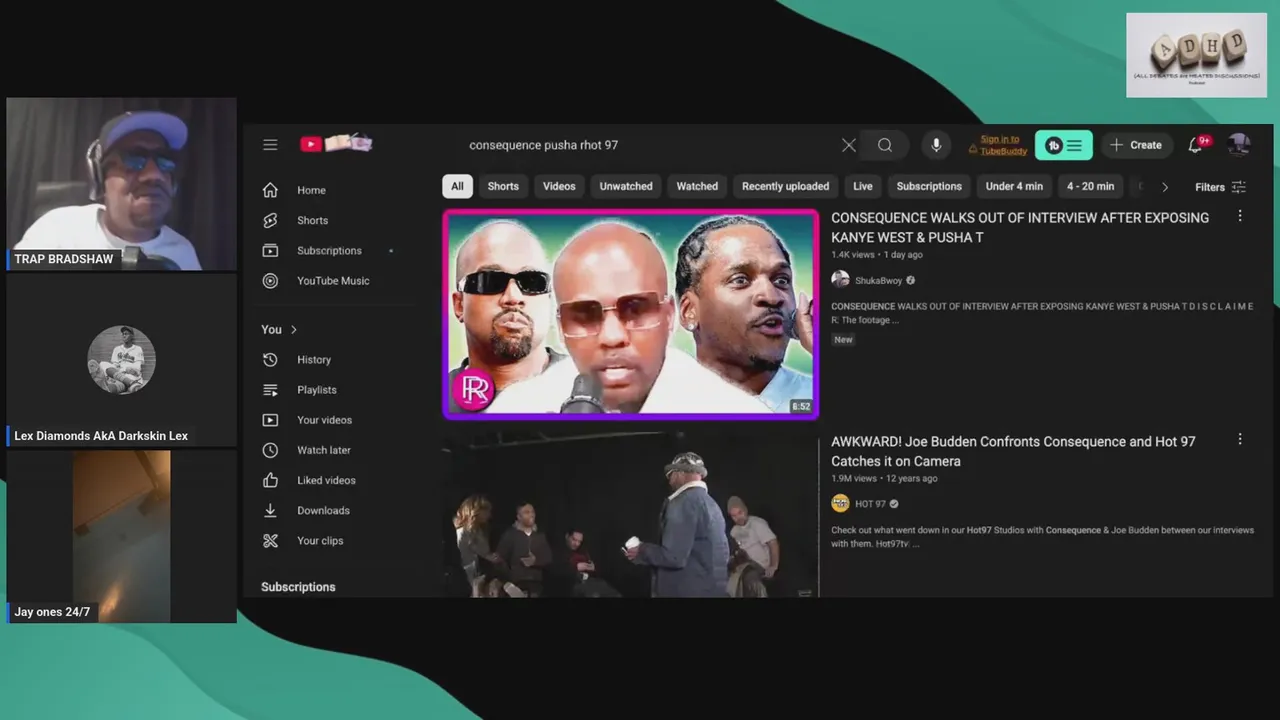Select the Watched filter chip
The height and width of the screenshot is (720, 1280).
pyautogui.click(x=697, y=186)
